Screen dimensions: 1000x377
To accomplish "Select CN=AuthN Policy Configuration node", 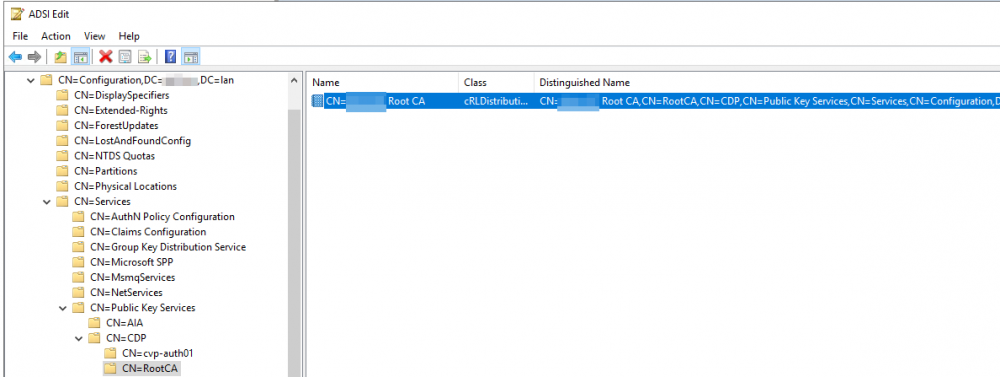I will tap(162, 217).
